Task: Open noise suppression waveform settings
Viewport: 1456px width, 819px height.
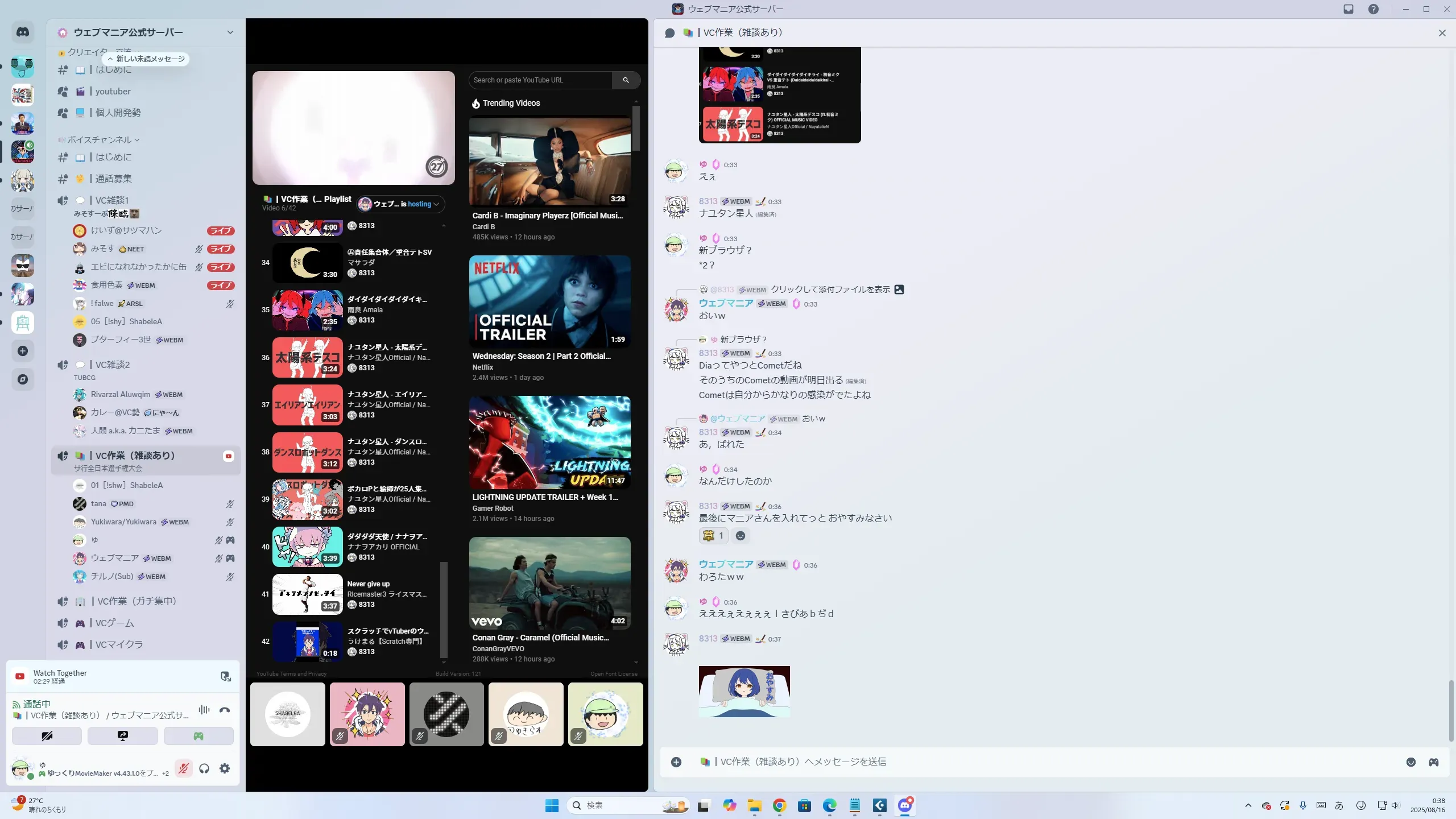Action: (x=204, y=710)
